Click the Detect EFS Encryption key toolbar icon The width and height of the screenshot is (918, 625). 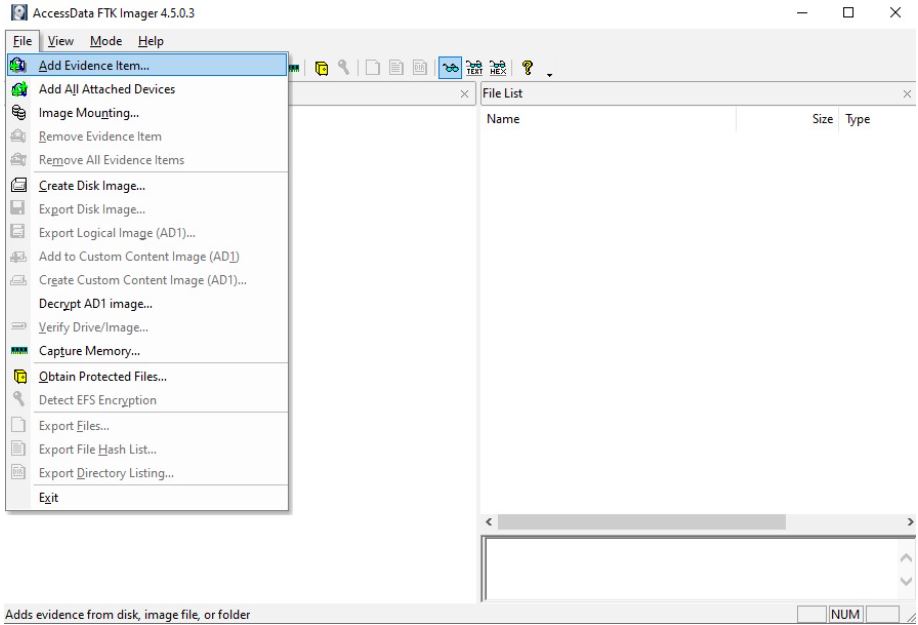point(344,68)
